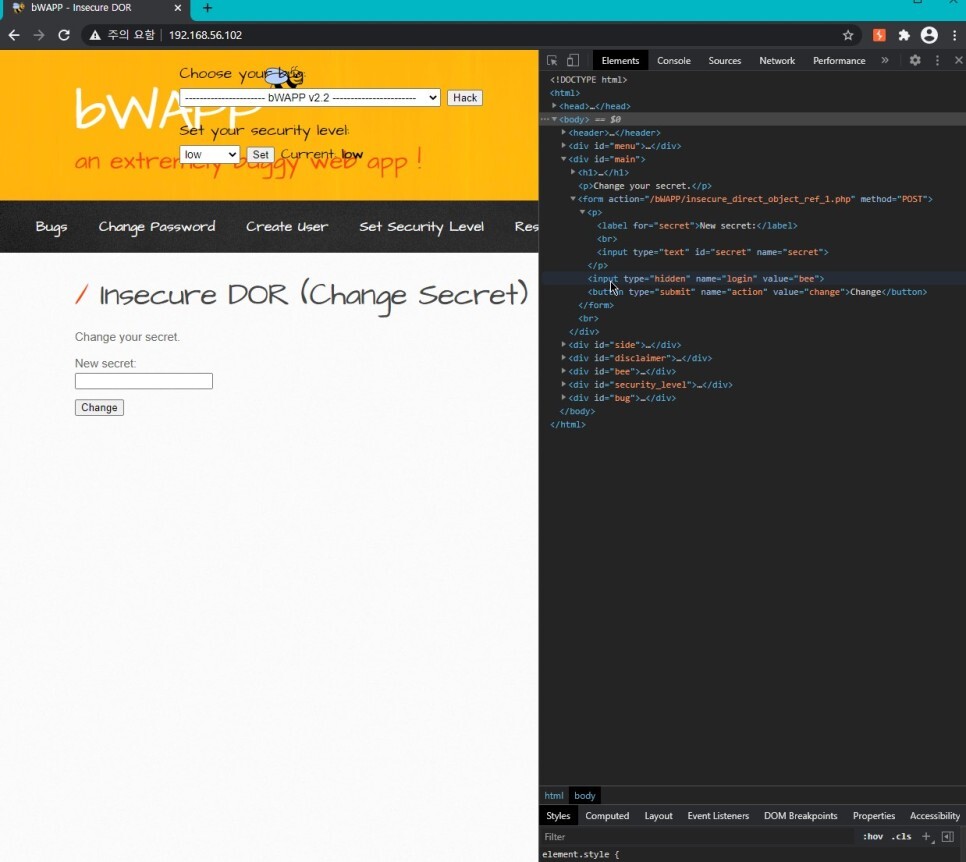Viewport: 966px width, 862px height.
Task: Expand the div id="disclaimer" node
Action: (x=564, y=358)
